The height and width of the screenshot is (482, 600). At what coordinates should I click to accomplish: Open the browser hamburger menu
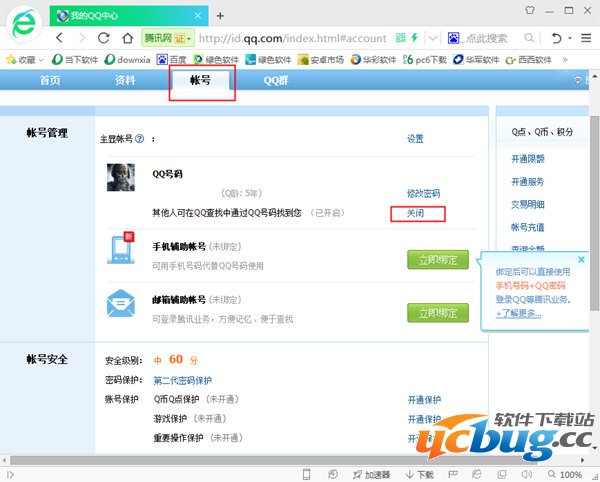[586, 38]
